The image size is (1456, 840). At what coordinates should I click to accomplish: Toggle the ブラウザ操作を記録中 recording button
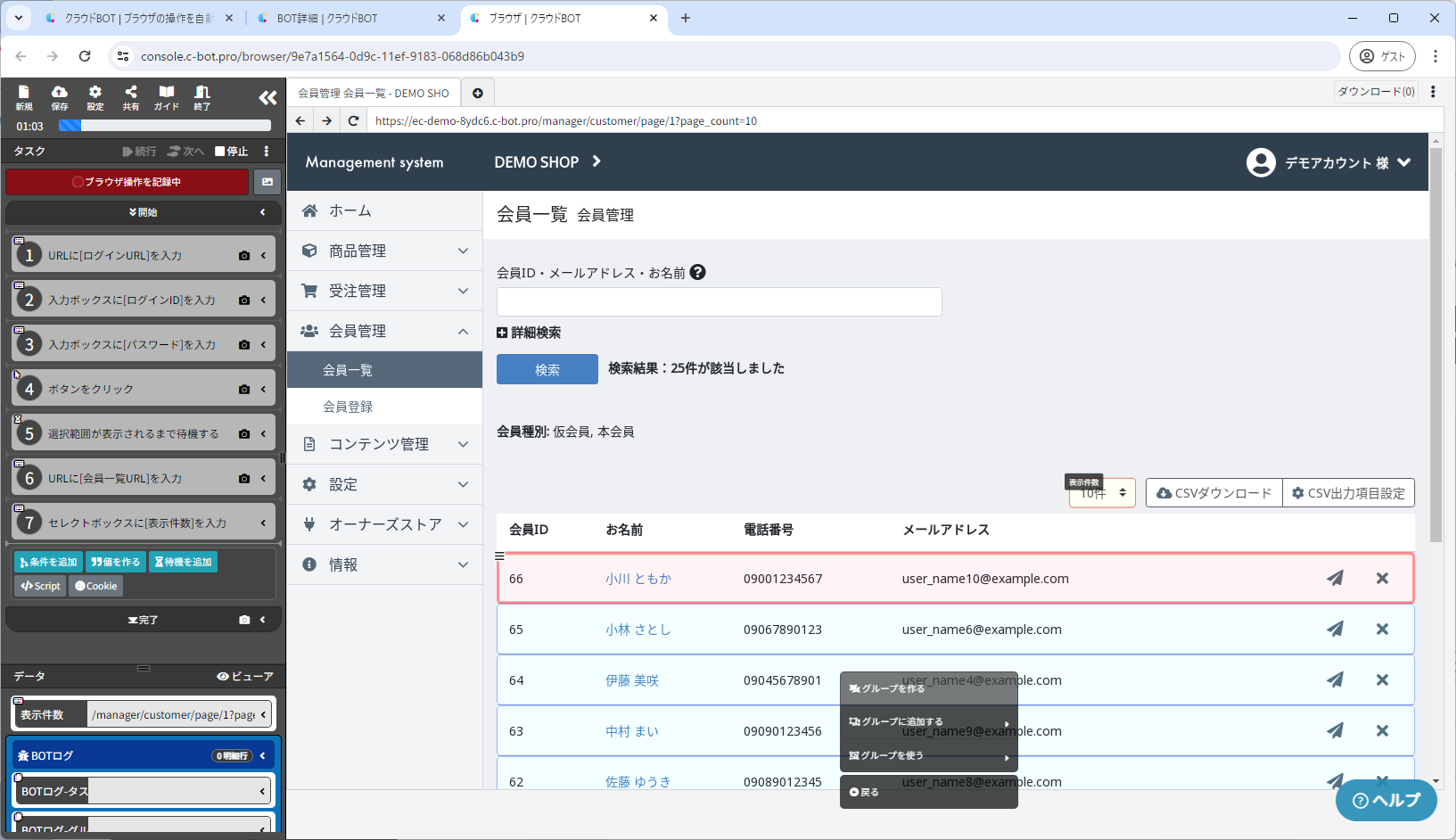128,181
